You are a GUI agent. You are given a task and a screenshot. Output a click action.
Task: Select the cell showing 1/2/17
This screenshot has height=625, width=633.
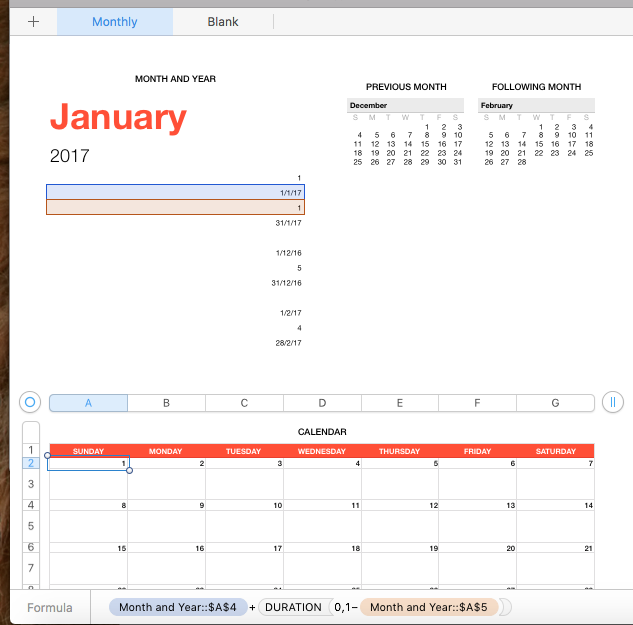(x=175, y=312)
